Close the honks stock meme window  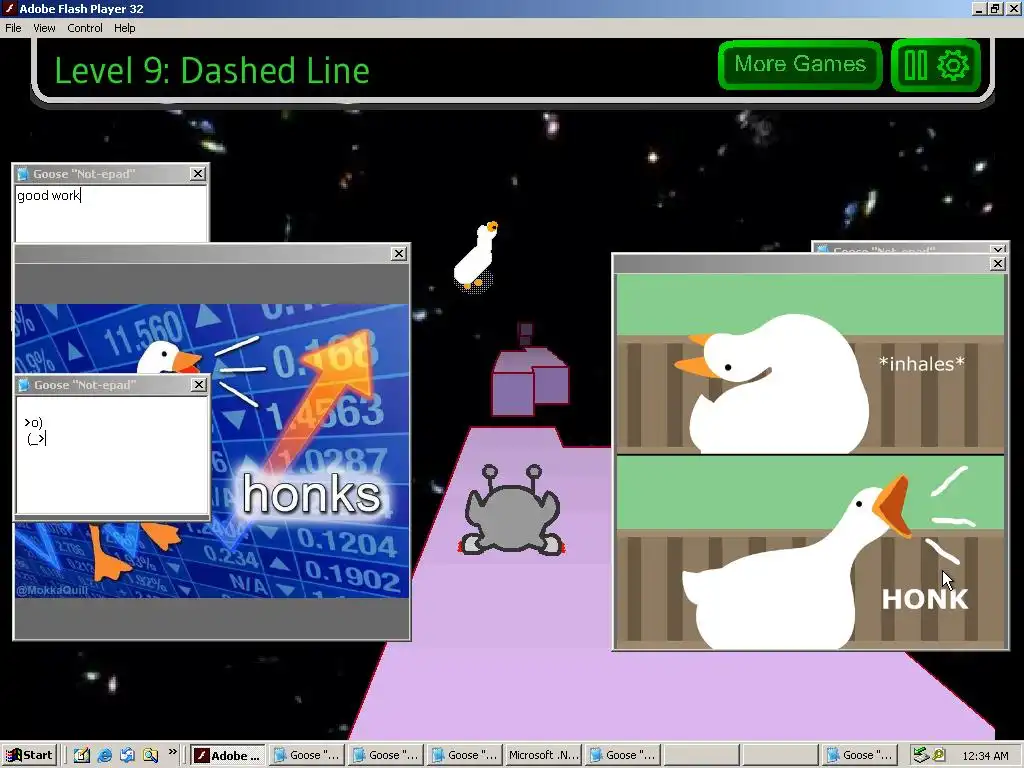coord(398,253)
